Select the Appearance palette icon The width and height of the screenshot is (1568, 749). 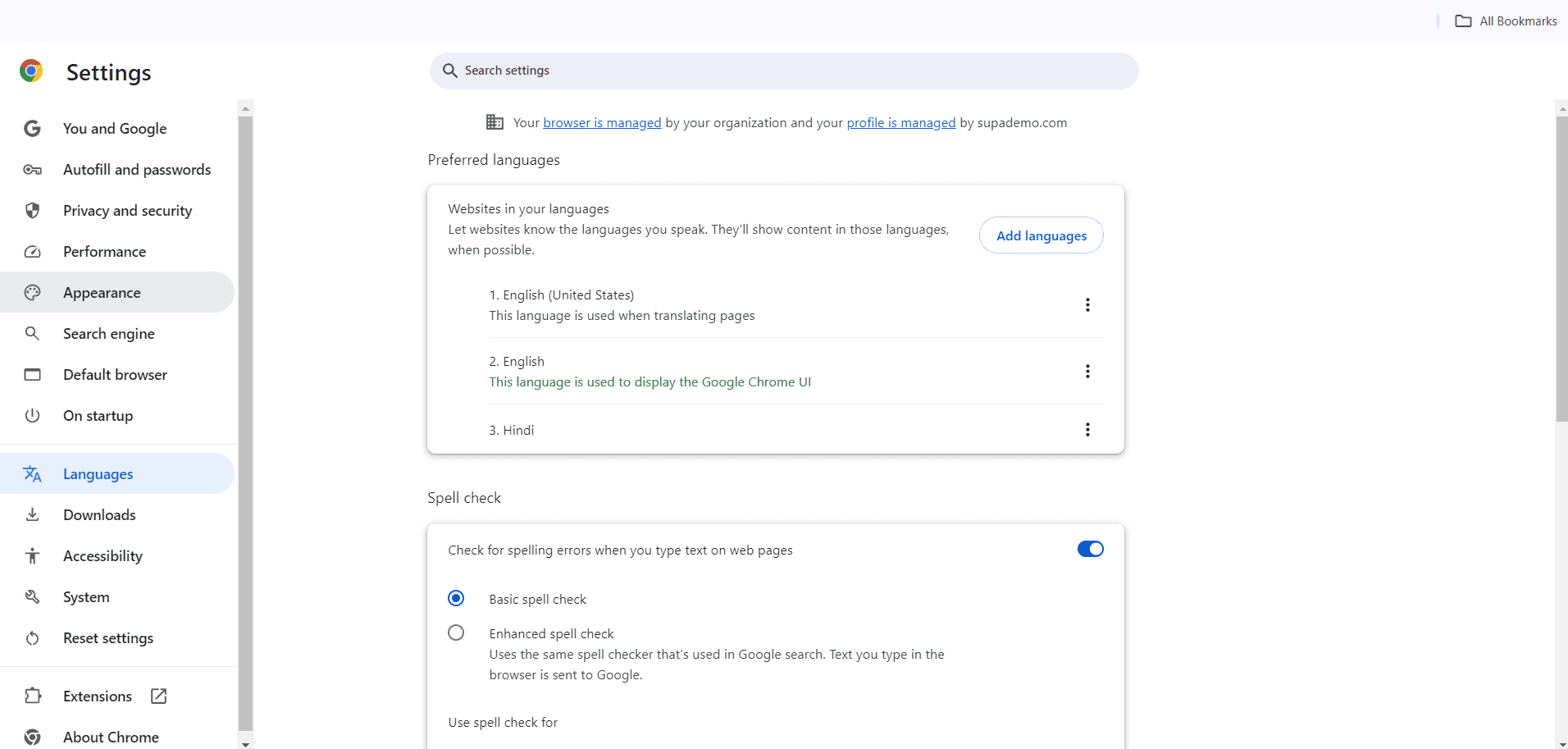pos(32,292)
